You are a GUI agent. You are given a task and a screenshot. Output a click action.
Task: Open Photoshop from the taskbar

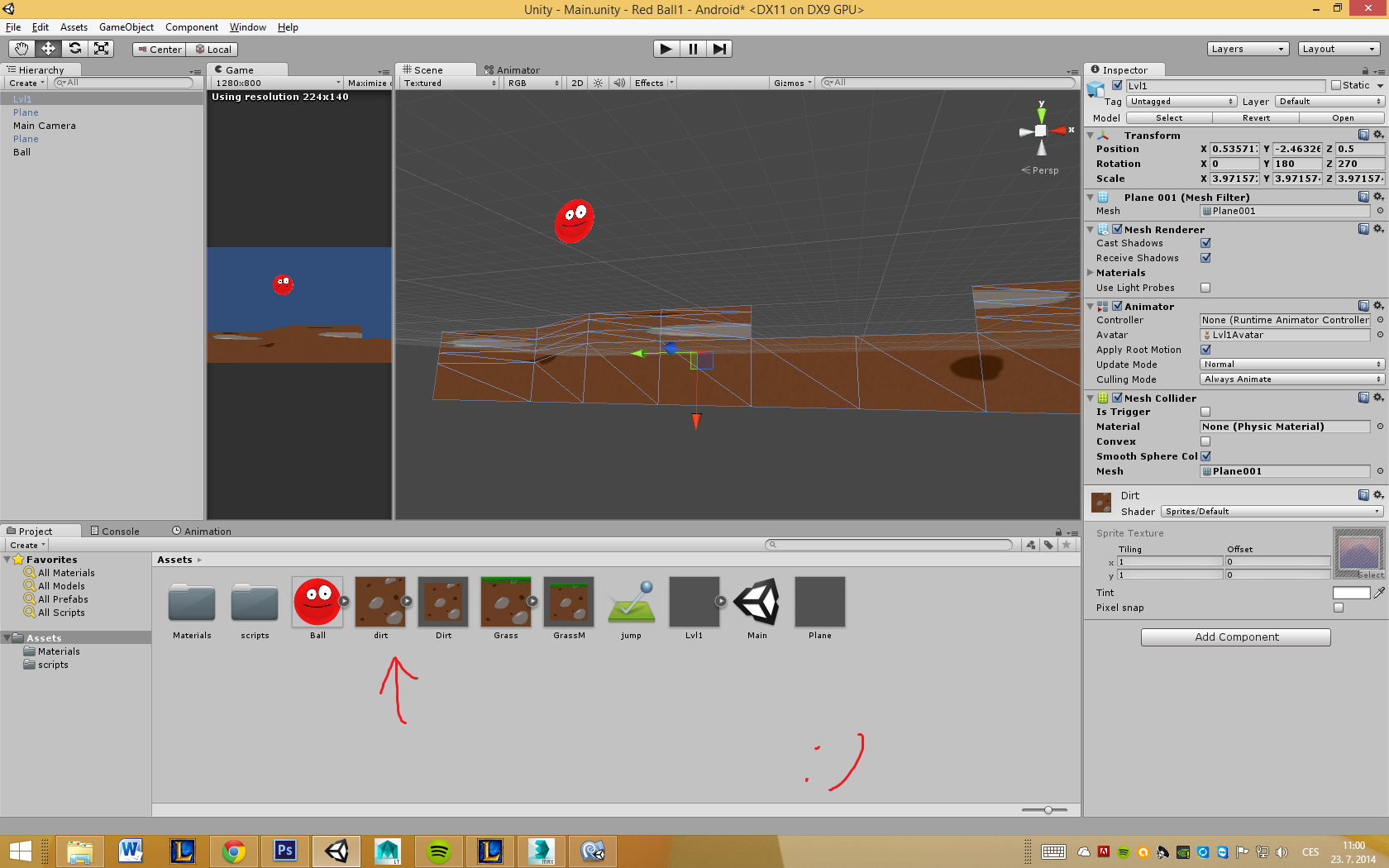click(285, 851)
